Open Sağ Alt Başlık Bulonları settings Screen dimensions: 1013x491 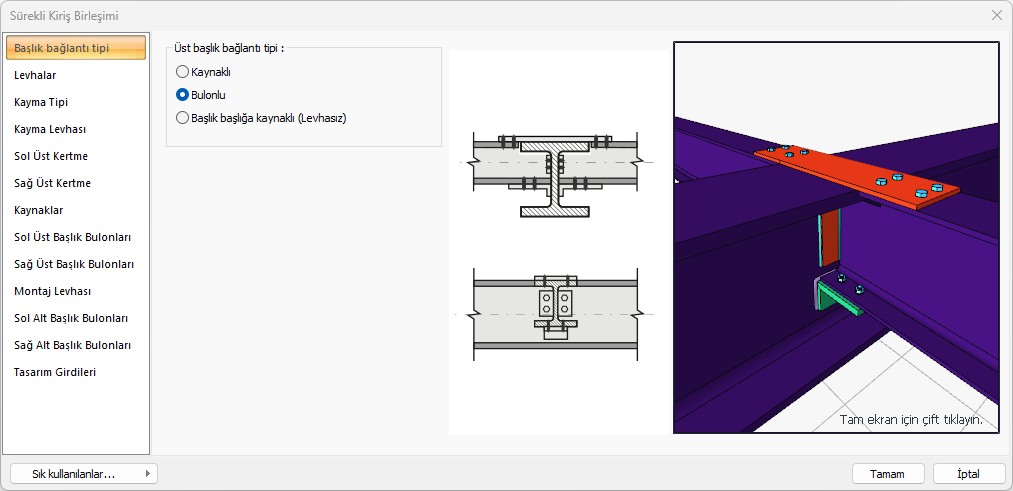coord(73,345)
